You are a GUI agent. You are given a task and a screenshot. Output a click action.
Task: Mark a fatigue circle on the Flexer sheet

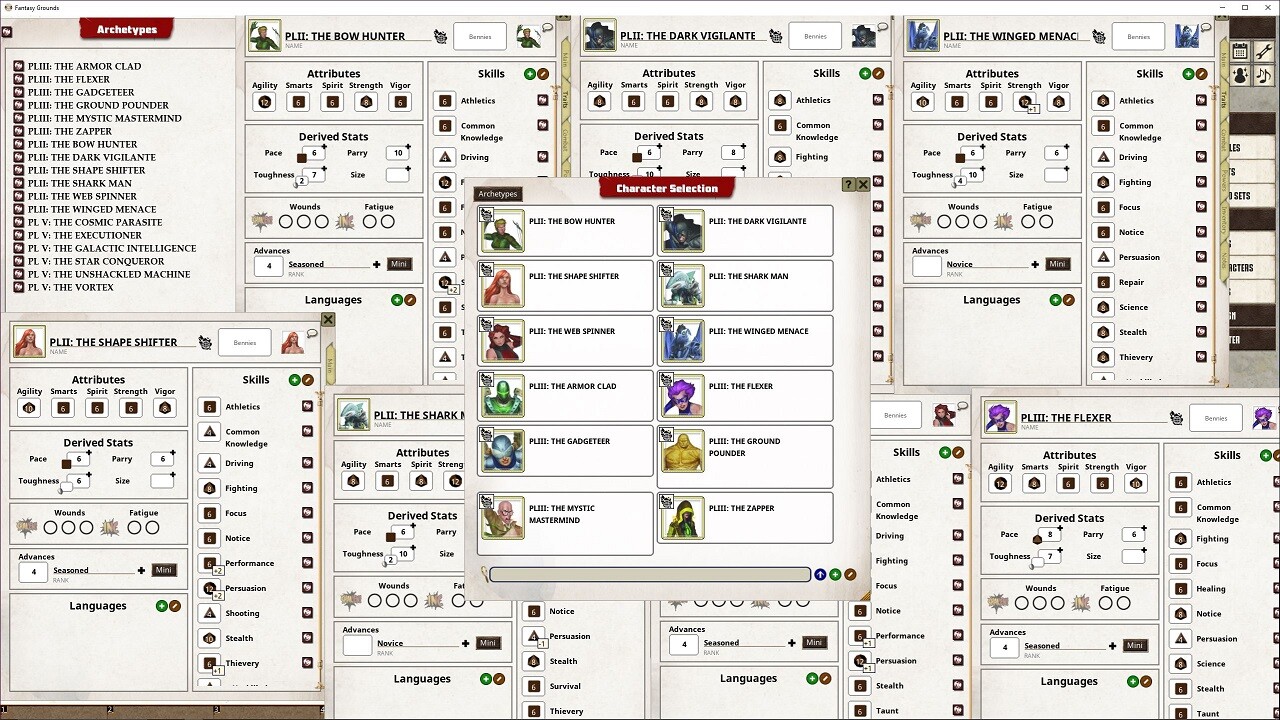point(1106,602)
